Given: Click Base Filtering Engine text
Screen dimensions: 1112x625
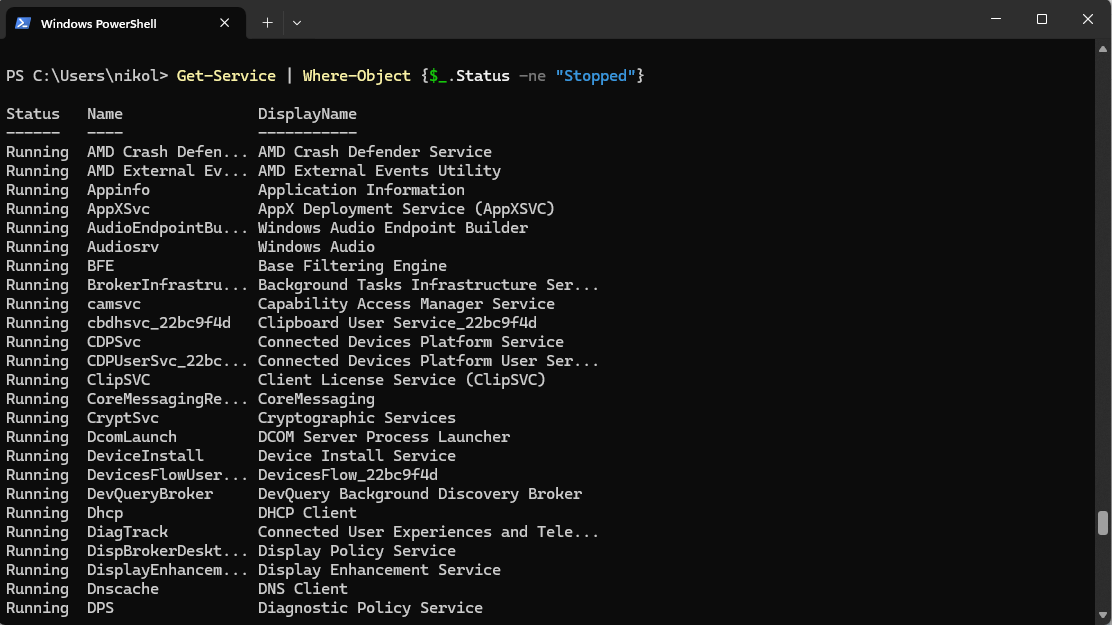Looking at the screenshot, I should (352, 266).
